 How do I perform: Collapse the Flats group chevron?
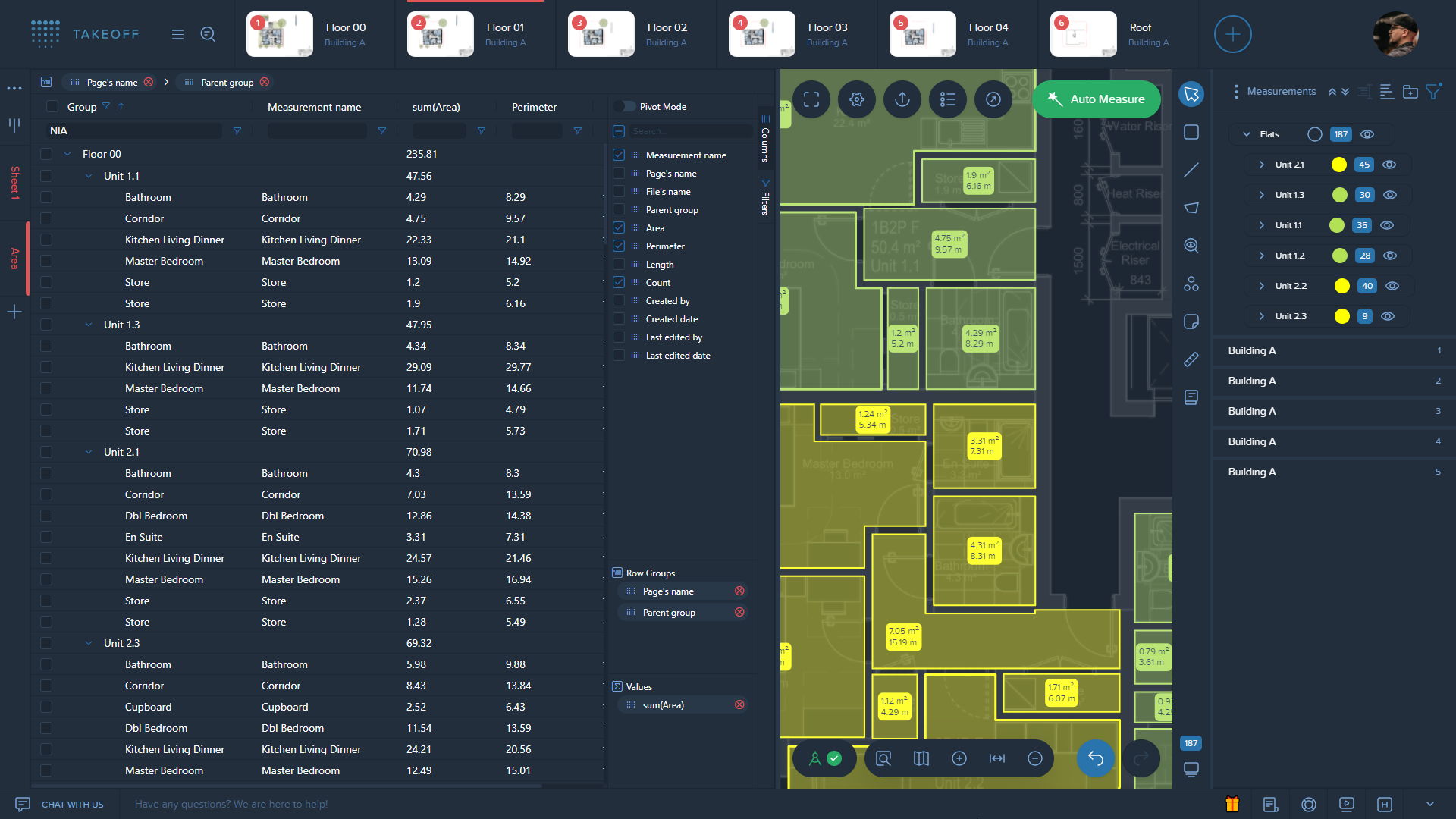[x=1246, y=134]
